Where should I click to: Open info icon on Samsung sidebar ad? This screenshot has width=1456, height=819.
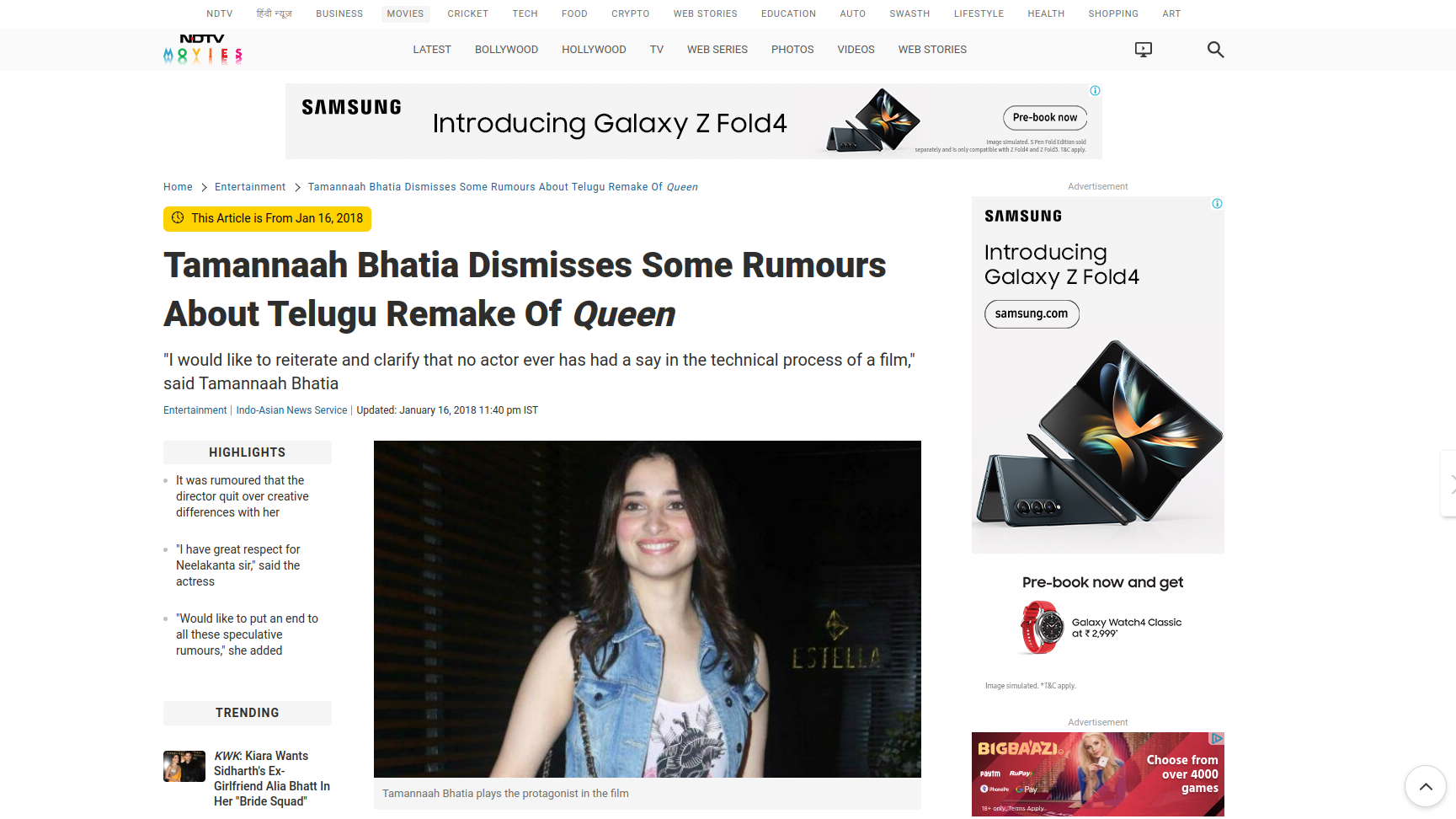pyautogui.click(x=1217, y=204)
